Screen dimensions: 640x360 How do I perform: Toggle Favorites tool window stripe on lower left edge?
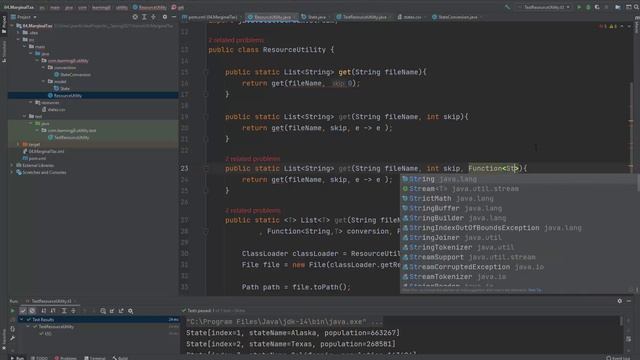coord(4,339)
